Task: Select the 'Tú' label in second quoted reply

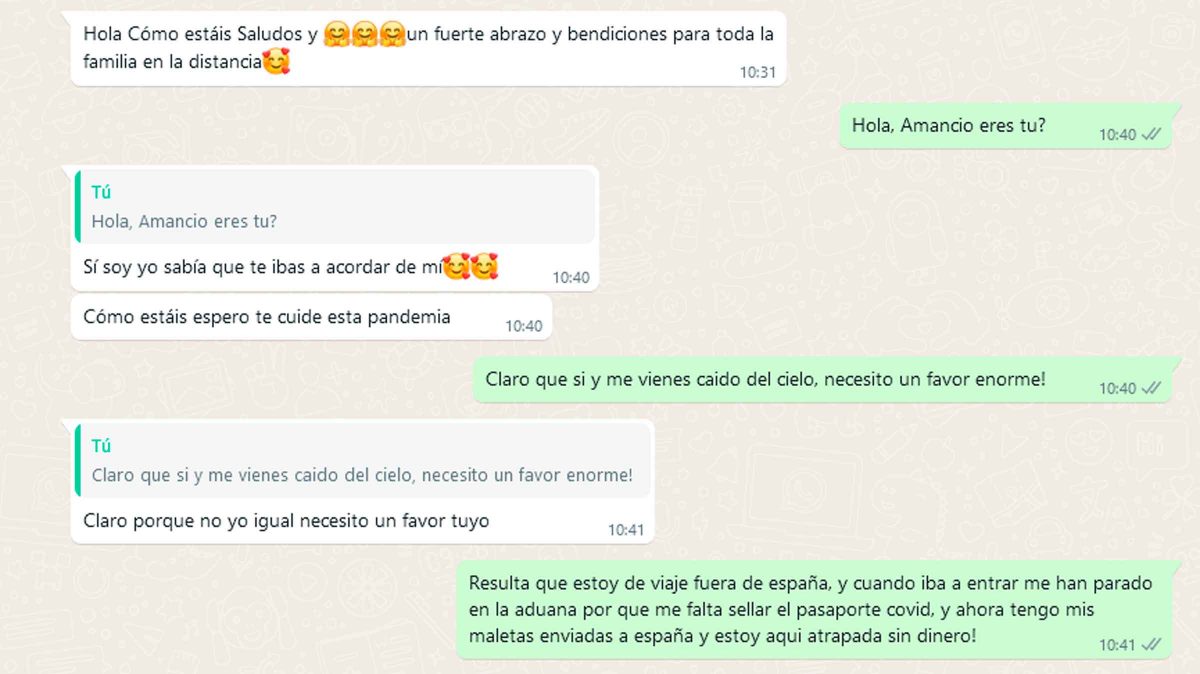Action: point(101,447)
